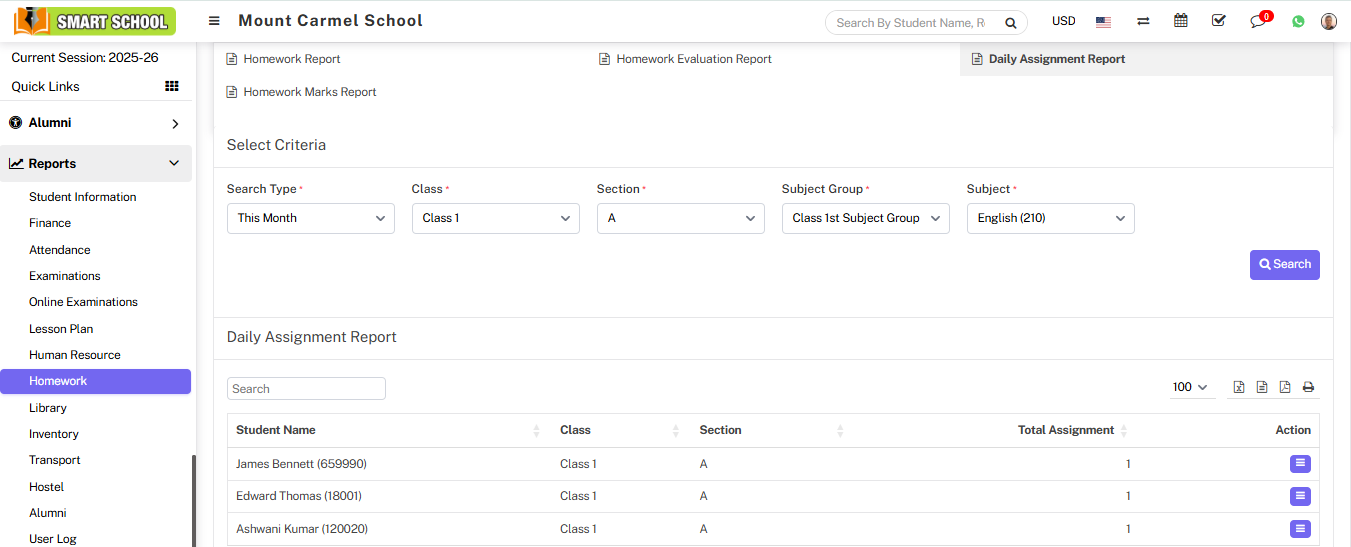Viewport: 1351px width, 547px height.
Task: Click the table search input field
Action: click(306, 389)
